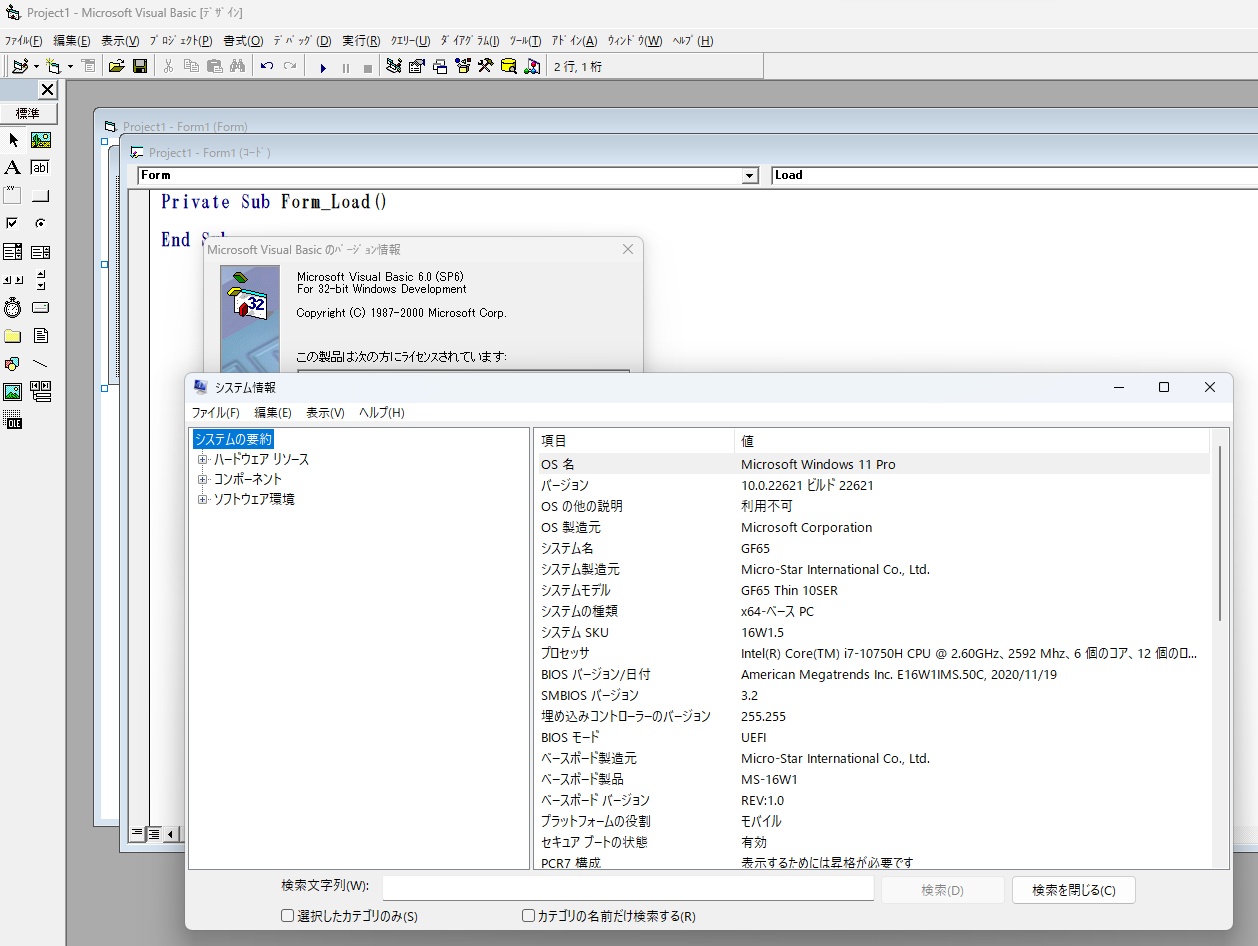
Task: Select the FileListBox control tool
Action: click(41, 335)
